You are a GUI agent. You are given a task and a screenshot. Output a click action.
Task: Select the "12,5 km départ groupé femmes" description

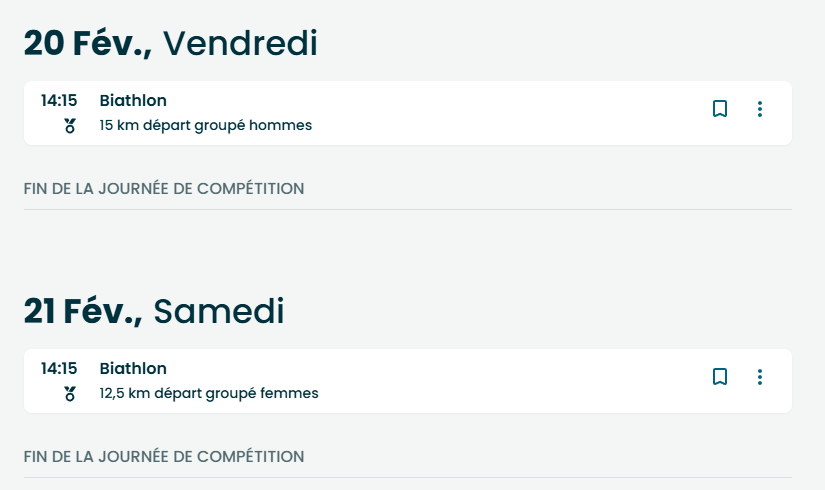click(x=209, y=394)
